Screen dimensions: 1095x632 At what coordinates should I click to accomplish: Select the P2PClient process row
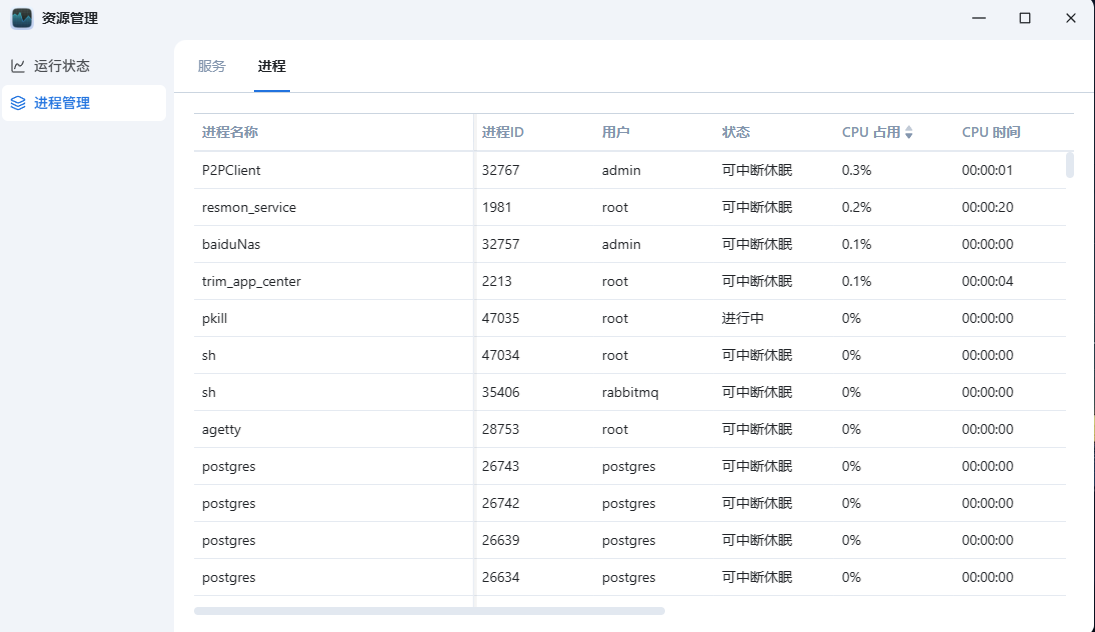(630, 170)
